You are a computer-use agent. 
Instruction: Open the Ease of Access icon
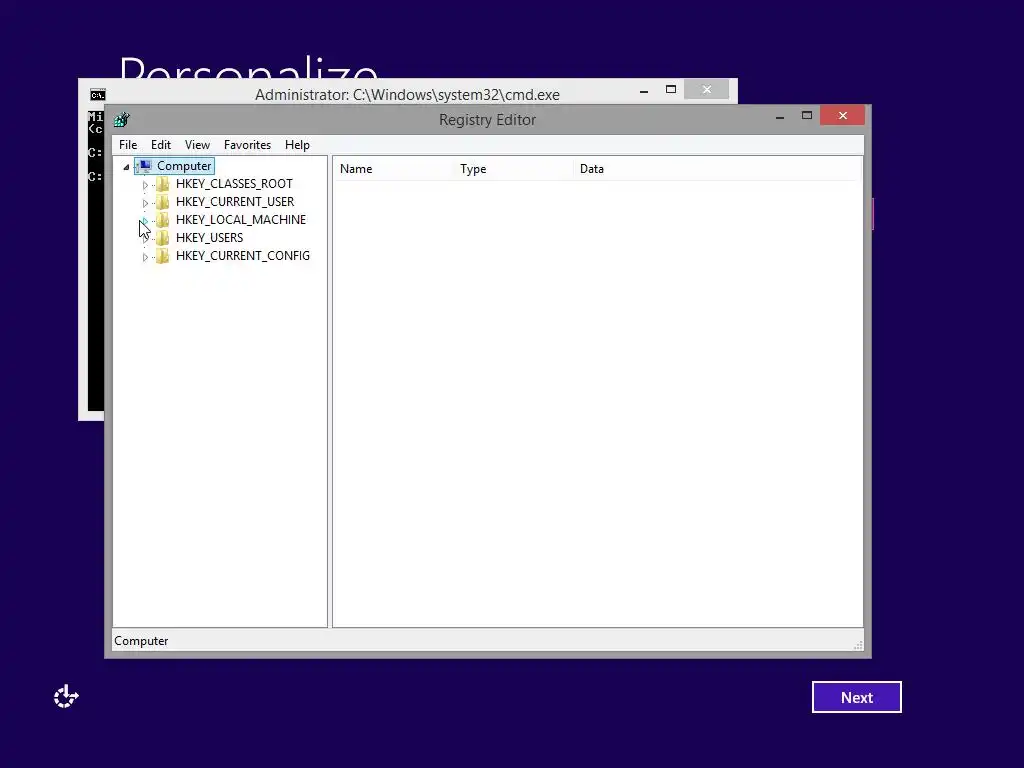[66, 697]
